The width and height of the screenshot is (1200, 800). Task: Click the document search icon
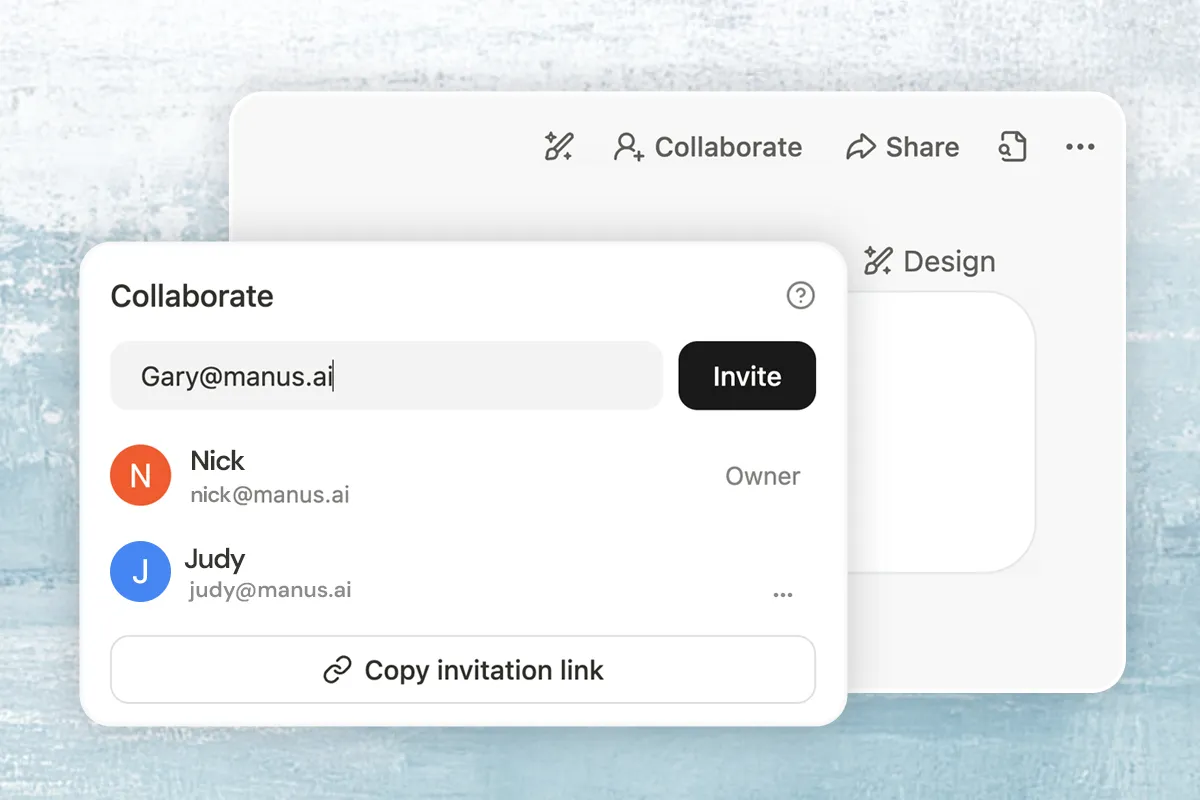[1013, 147]
